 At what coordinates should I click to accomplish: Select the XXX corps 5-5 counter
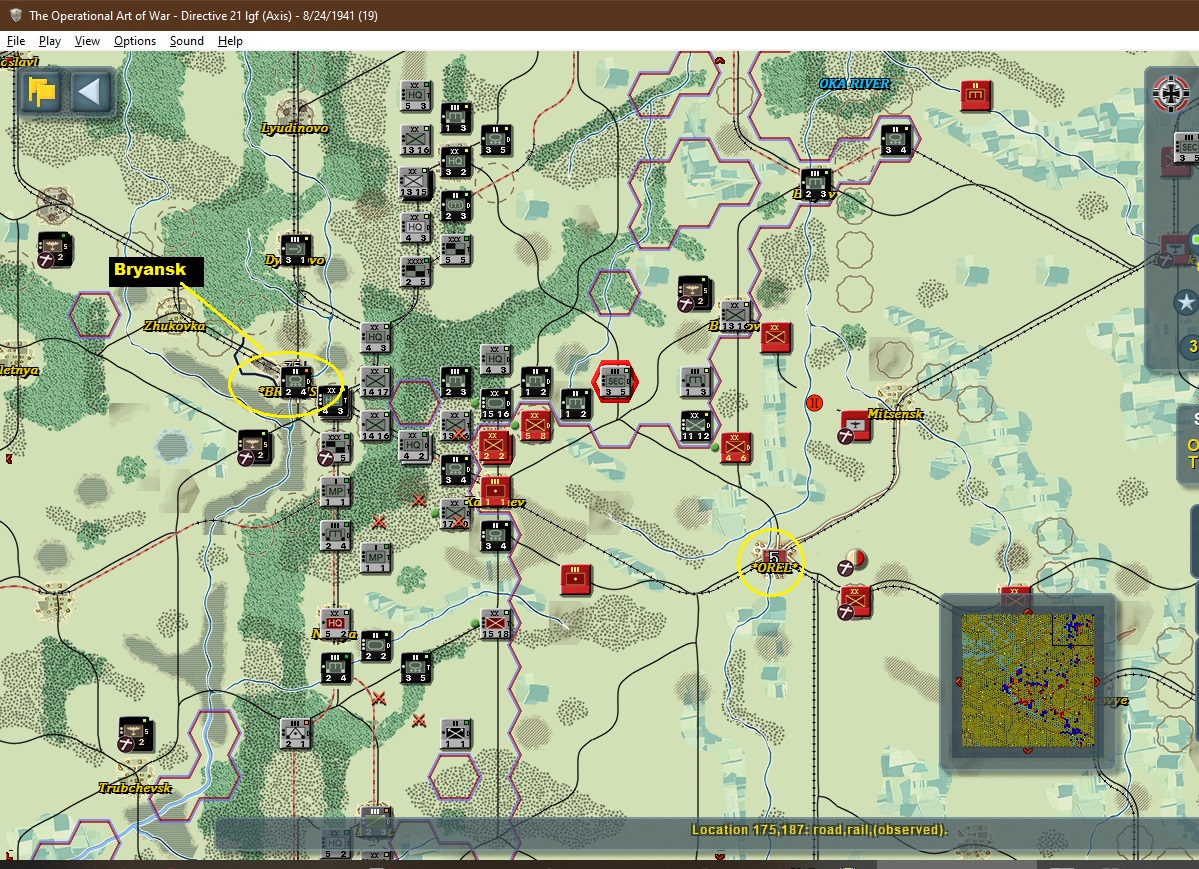point(456,249)
